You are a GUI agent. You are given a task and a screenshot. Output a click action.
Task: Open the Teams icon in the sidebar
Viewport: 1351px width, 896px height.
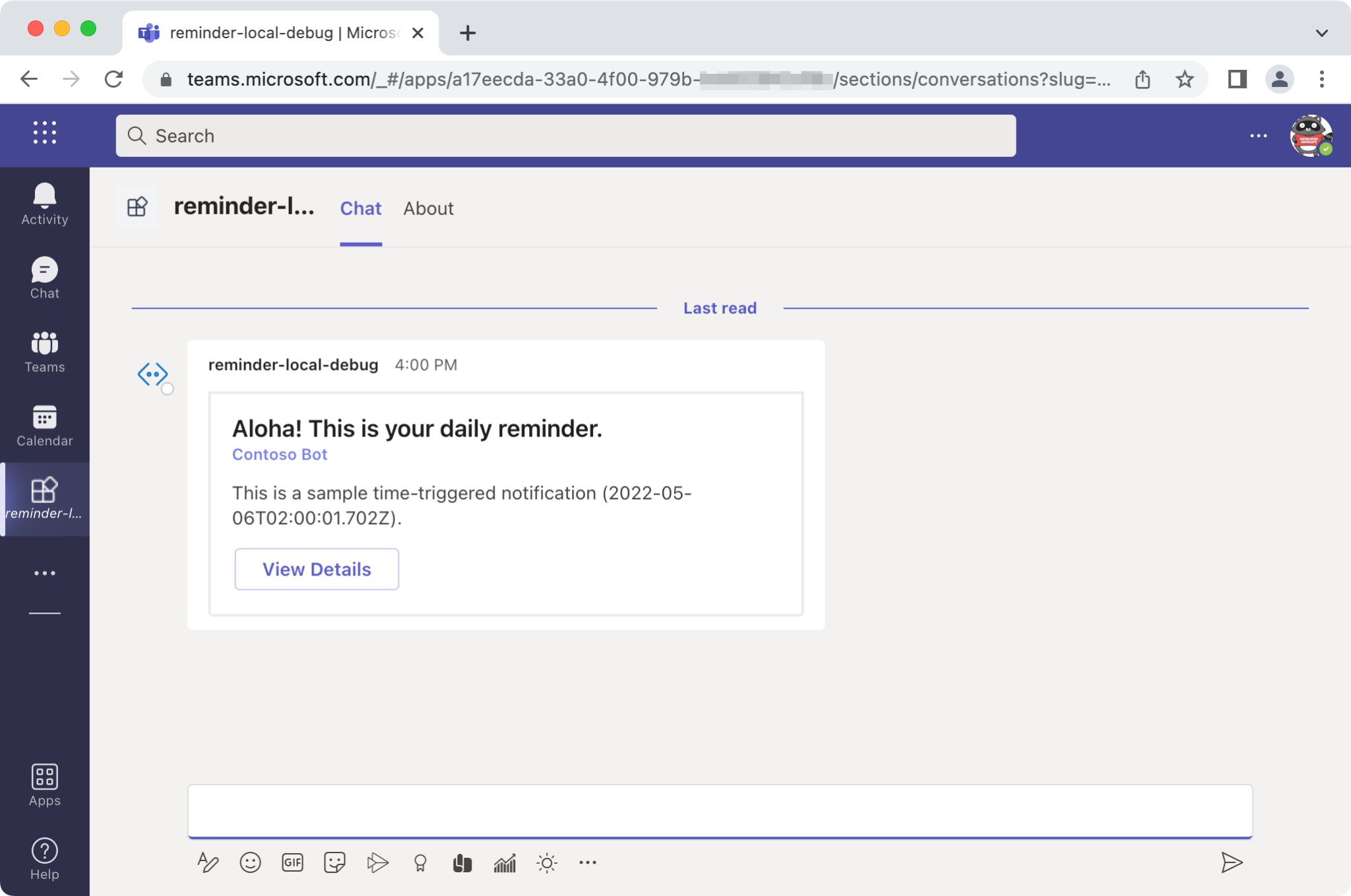click(x=44, y=351)
